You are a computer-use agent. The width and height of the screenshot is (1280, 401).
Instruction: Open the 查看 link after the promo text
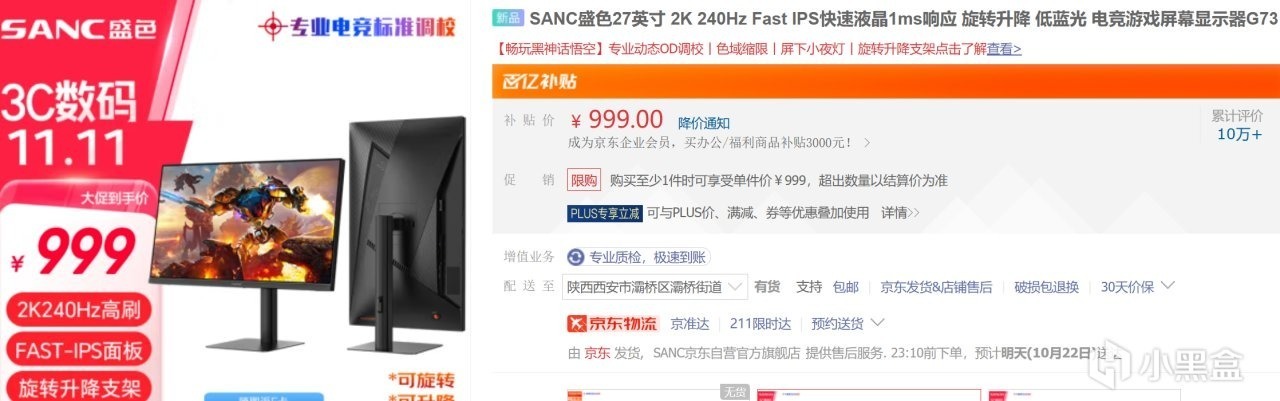[x=1004, y=49]
